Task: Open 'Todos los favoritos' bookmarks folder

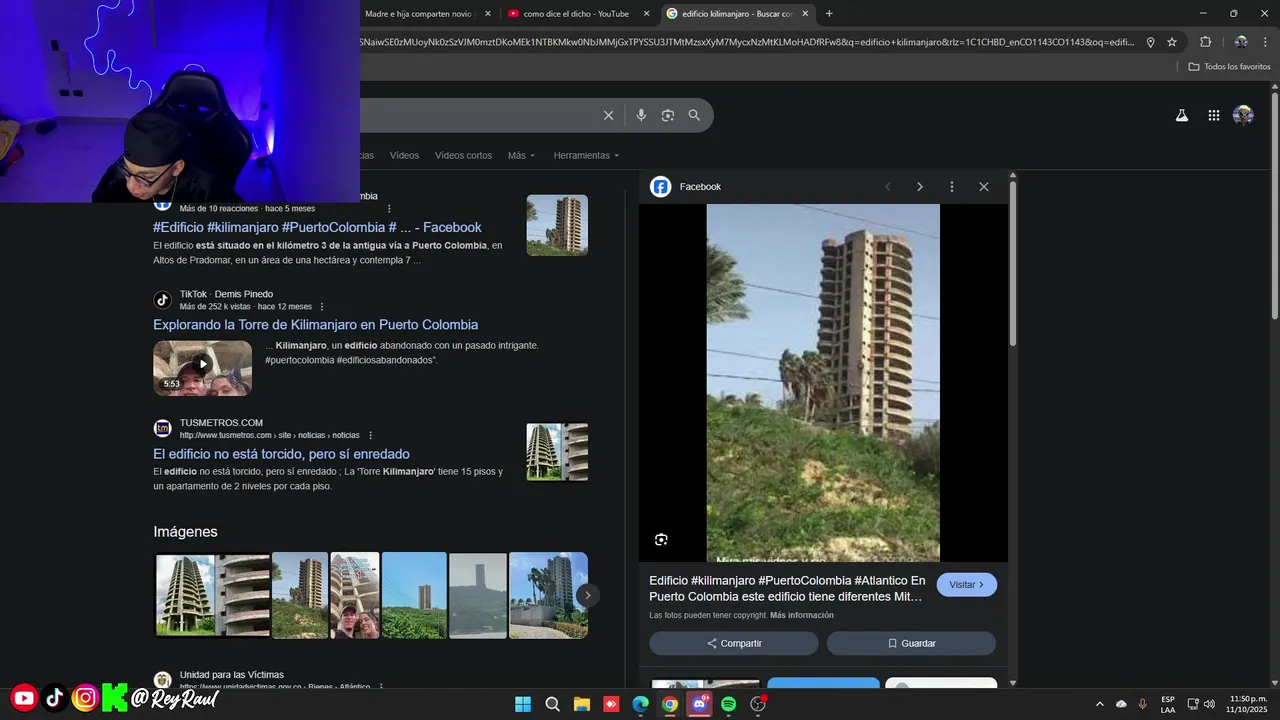Action: [1229, 67]
